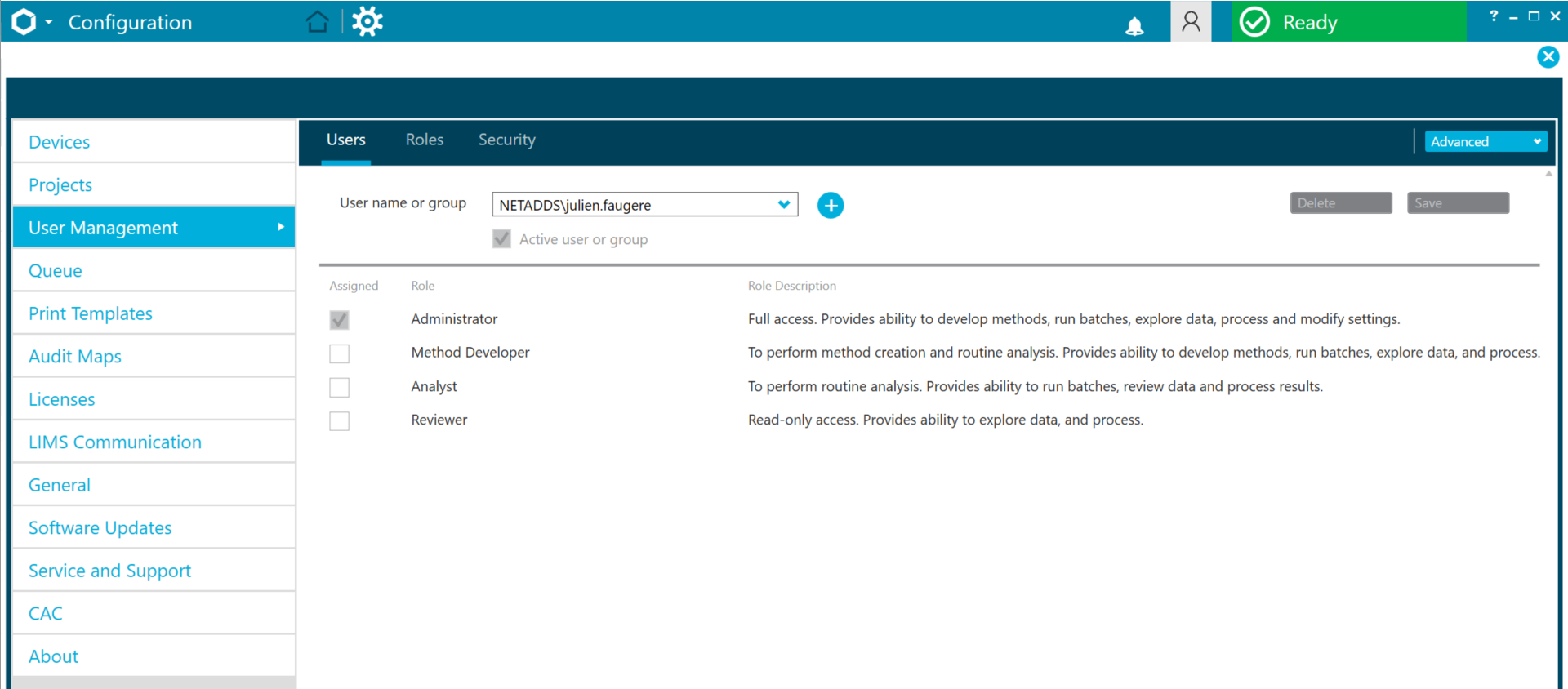Close the configuration panel with blue X
Image resolution: width=1568 pixels, height=689 pixels.
coord(1548,57)
